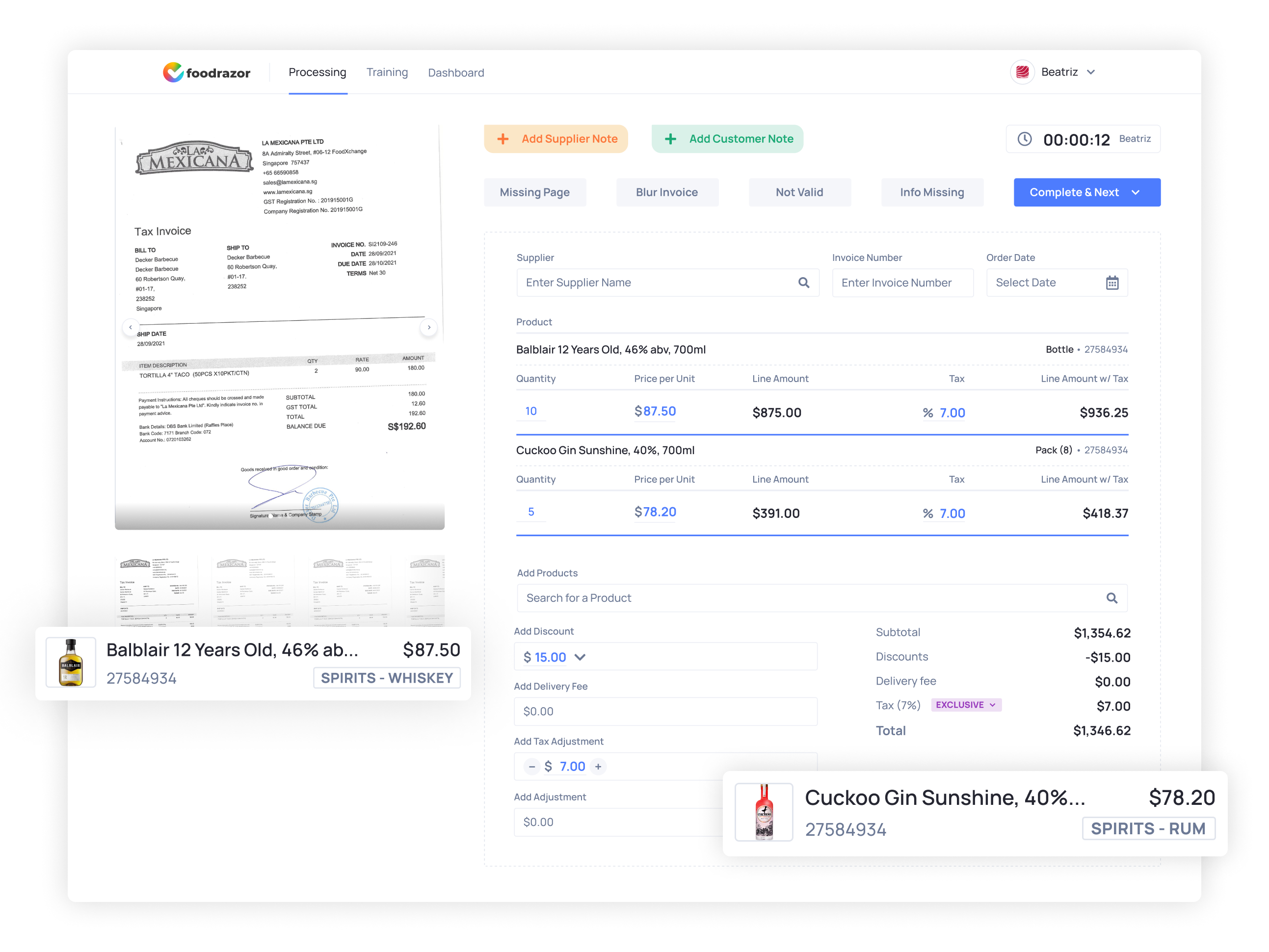This screenshot has width=1269, height=952.
Task: Click the plus icon on Add Supplier Note
Action: [503, 139]
